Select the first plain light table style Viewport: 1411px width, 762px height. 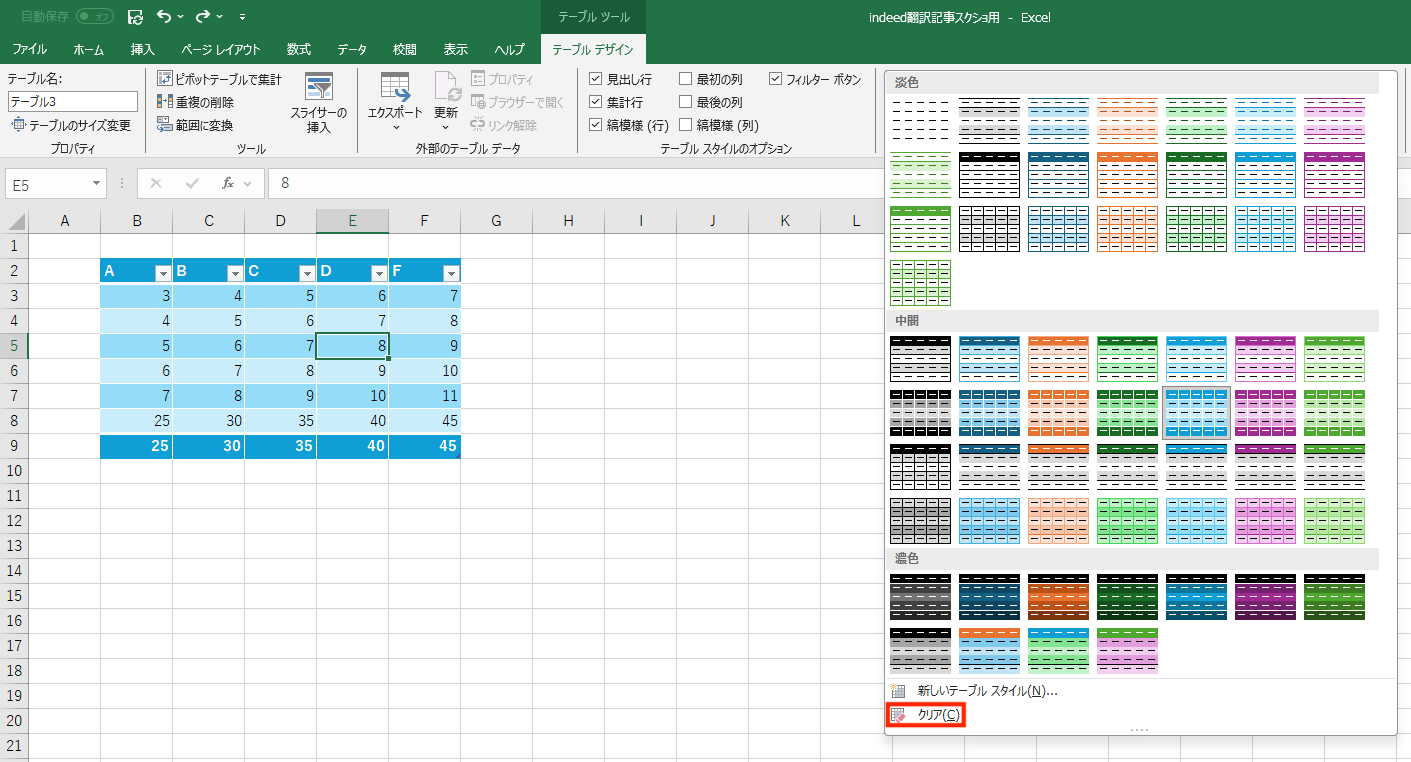(x=920, y=120)
